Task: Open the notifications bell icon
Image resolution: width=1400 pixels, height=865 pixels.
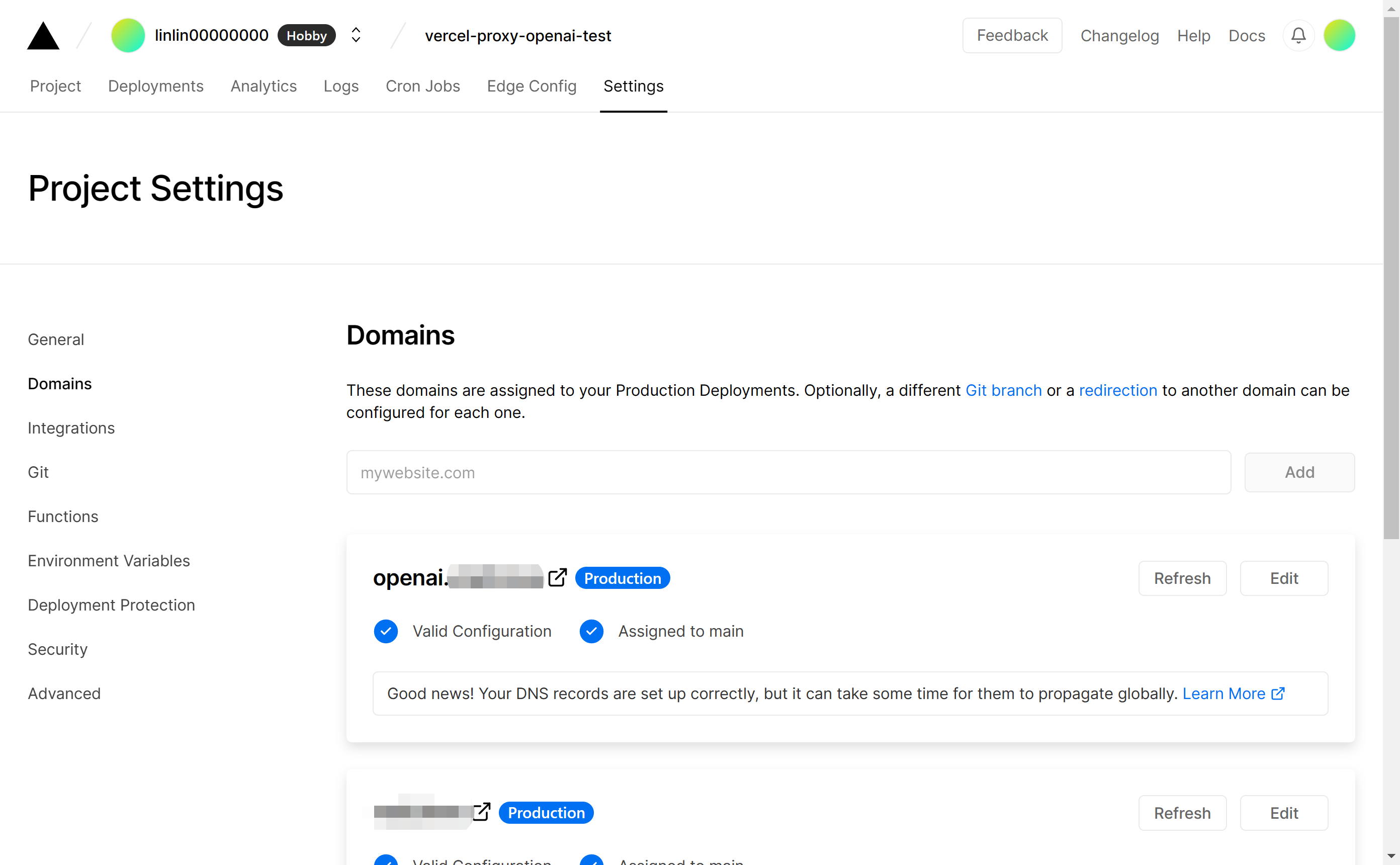Action: pyautogui.click(x=1298, y=36)
